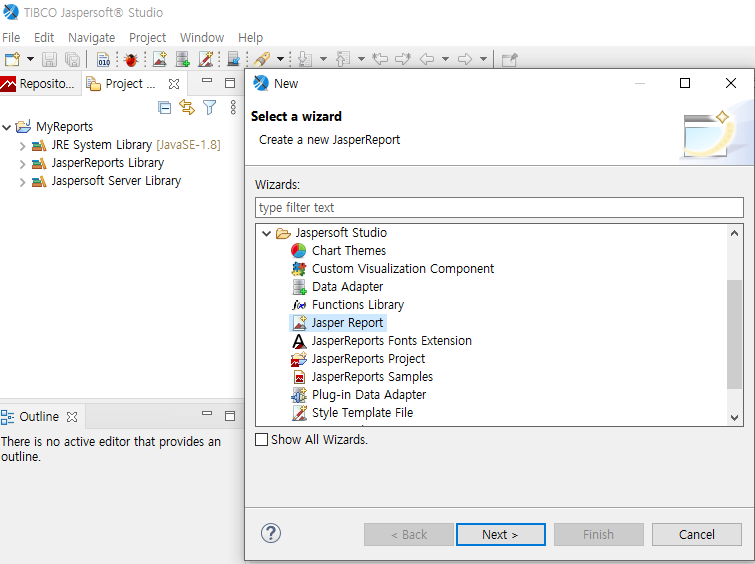The image size is (755, 564).
Task: Open the Previous Annotation dropdown arrow
Action: (x=361, y=59)
